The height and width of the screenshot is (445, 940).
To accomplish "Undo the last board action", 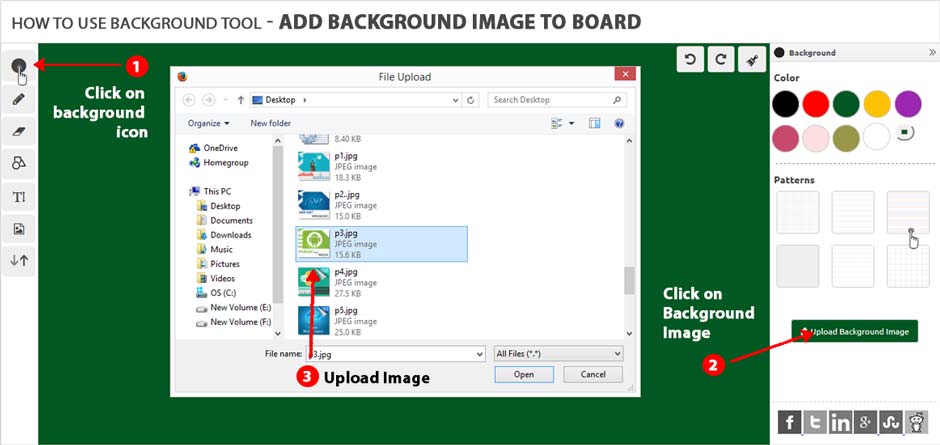I will [x=691, y=59].
